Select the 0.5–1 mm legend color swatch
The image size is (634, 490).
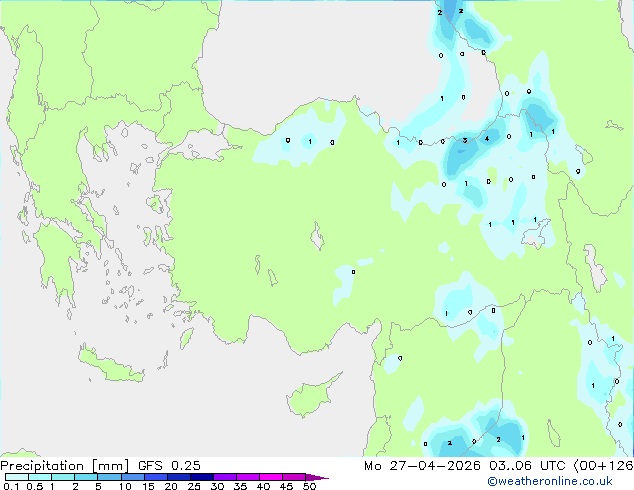coord(40,477)
